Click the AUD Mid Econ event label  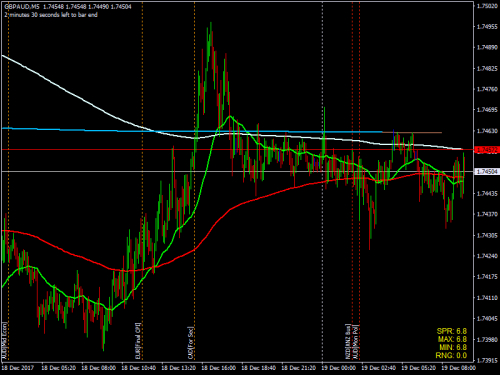point(5,341)
